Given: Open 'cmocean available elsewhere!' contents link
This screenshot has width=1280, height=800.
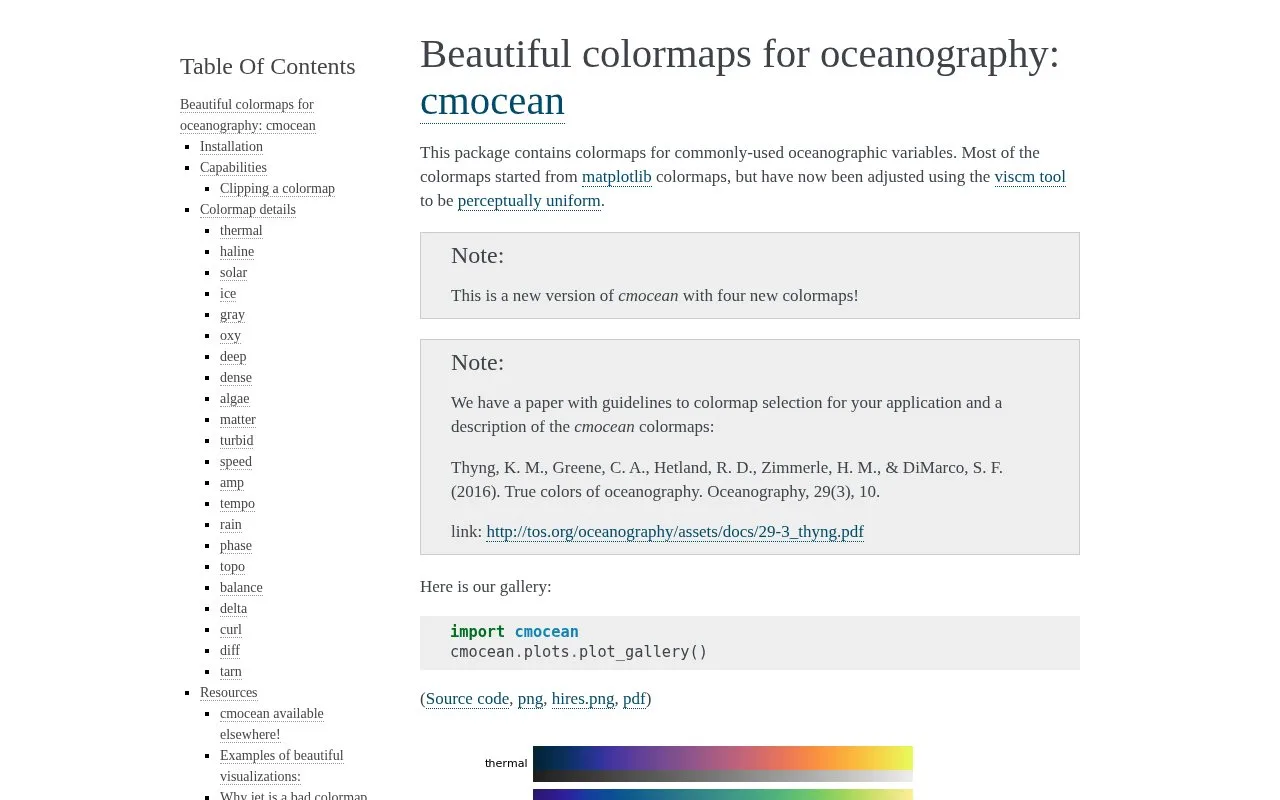Looking at the screenshot, I should point(272,724).
